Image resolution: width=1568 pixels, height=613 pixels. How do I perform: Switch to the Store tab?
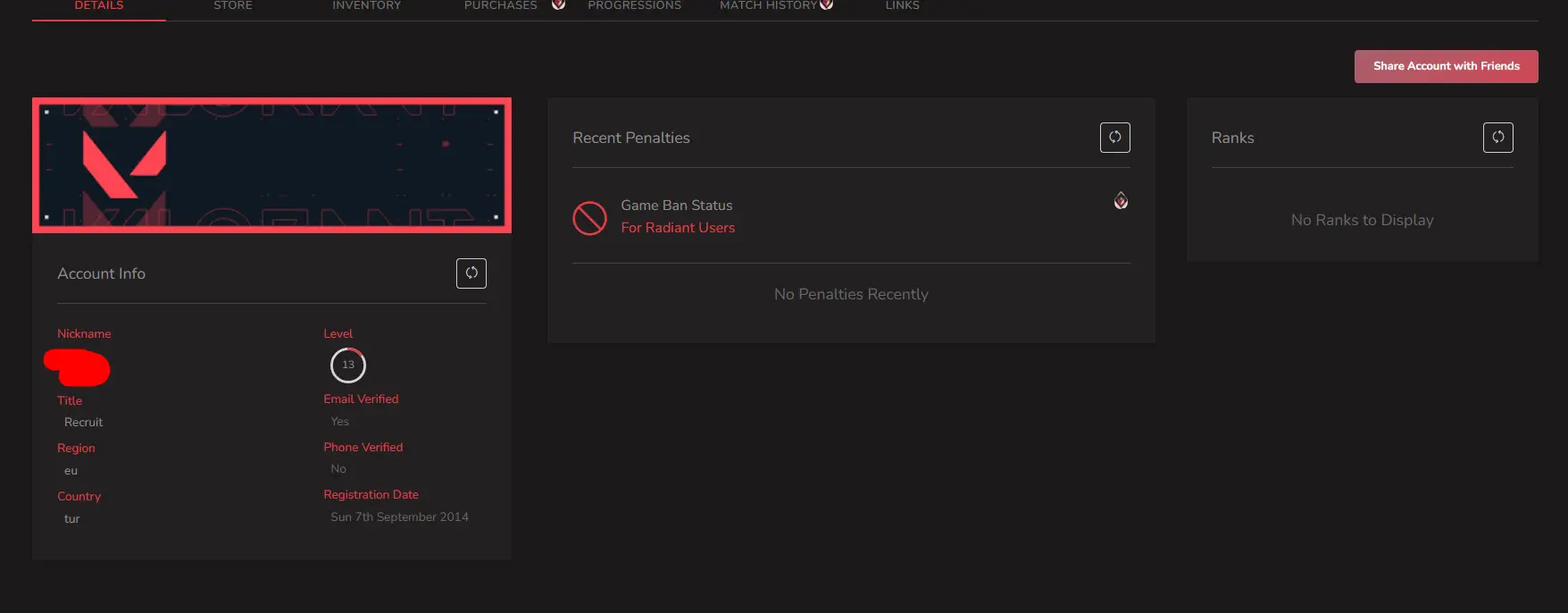(233, 5)
